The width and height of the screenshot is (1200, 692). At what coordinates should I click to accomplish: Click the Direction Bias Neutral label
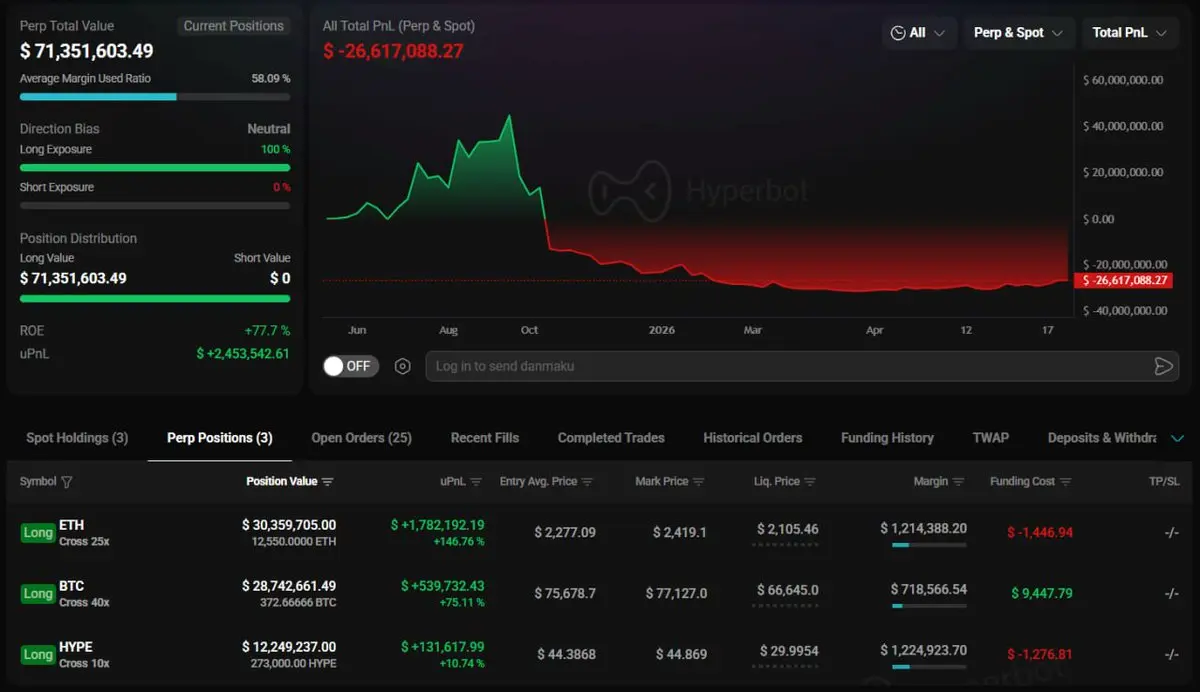click(x=269, y=129)
